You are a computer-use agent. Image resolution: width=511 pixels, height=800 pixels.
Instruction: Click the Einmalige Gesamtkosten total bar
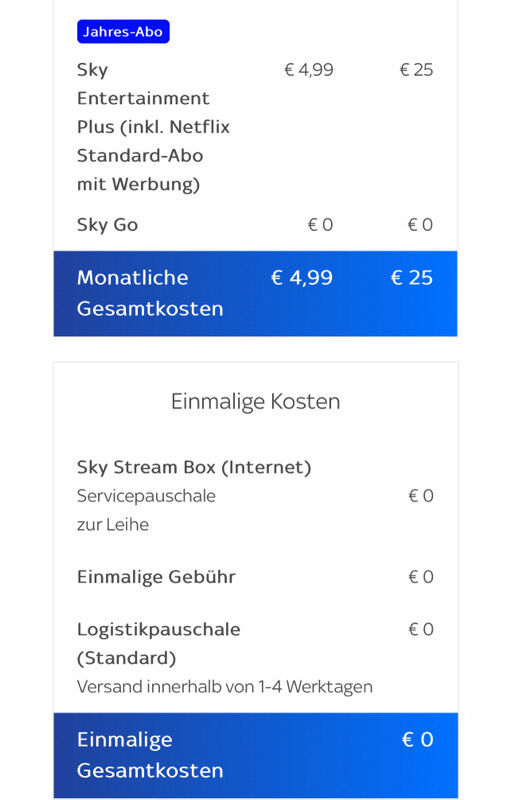256,755
